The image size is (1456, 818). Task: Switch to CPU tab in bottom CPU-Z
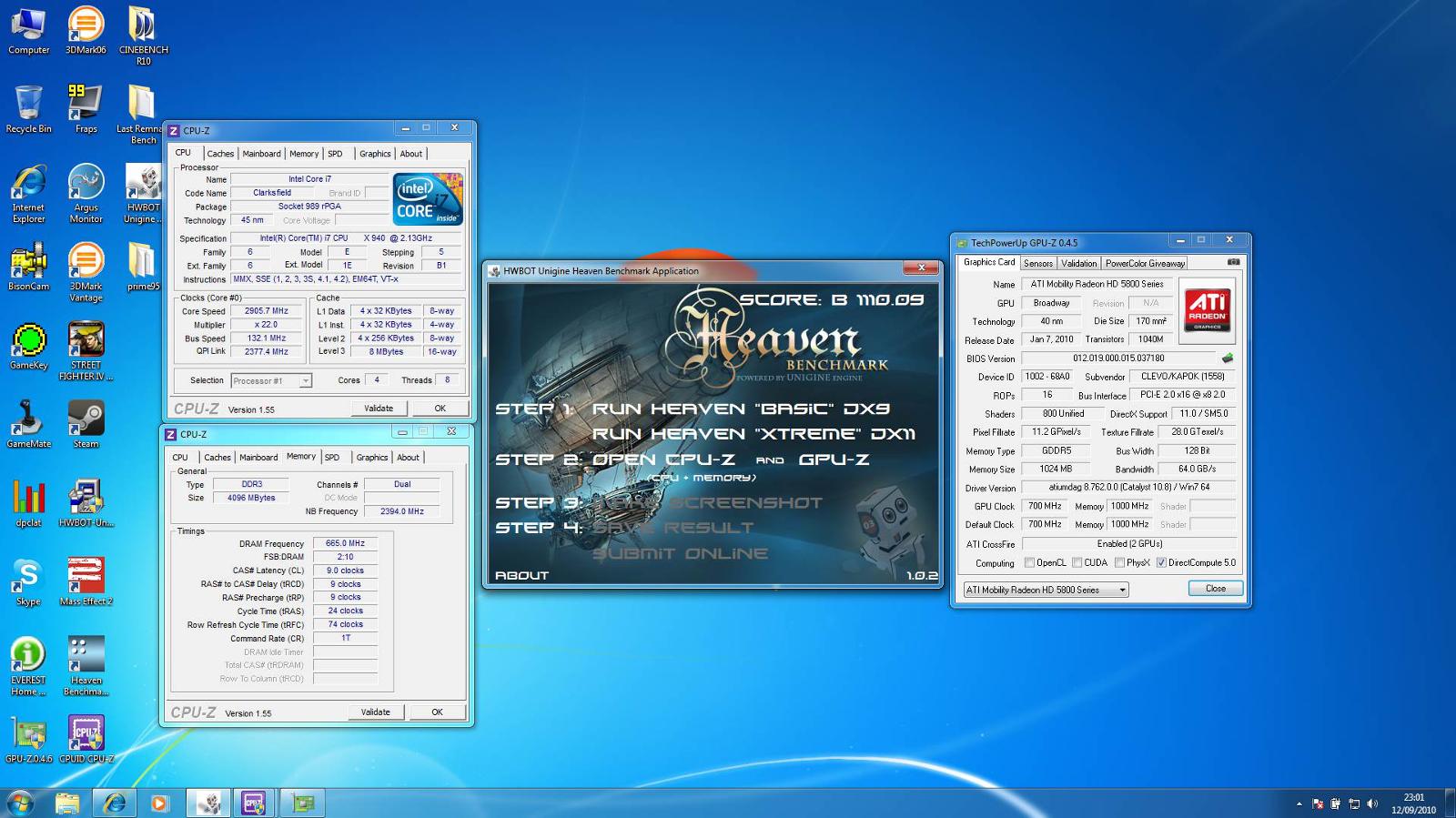(180, 458)
